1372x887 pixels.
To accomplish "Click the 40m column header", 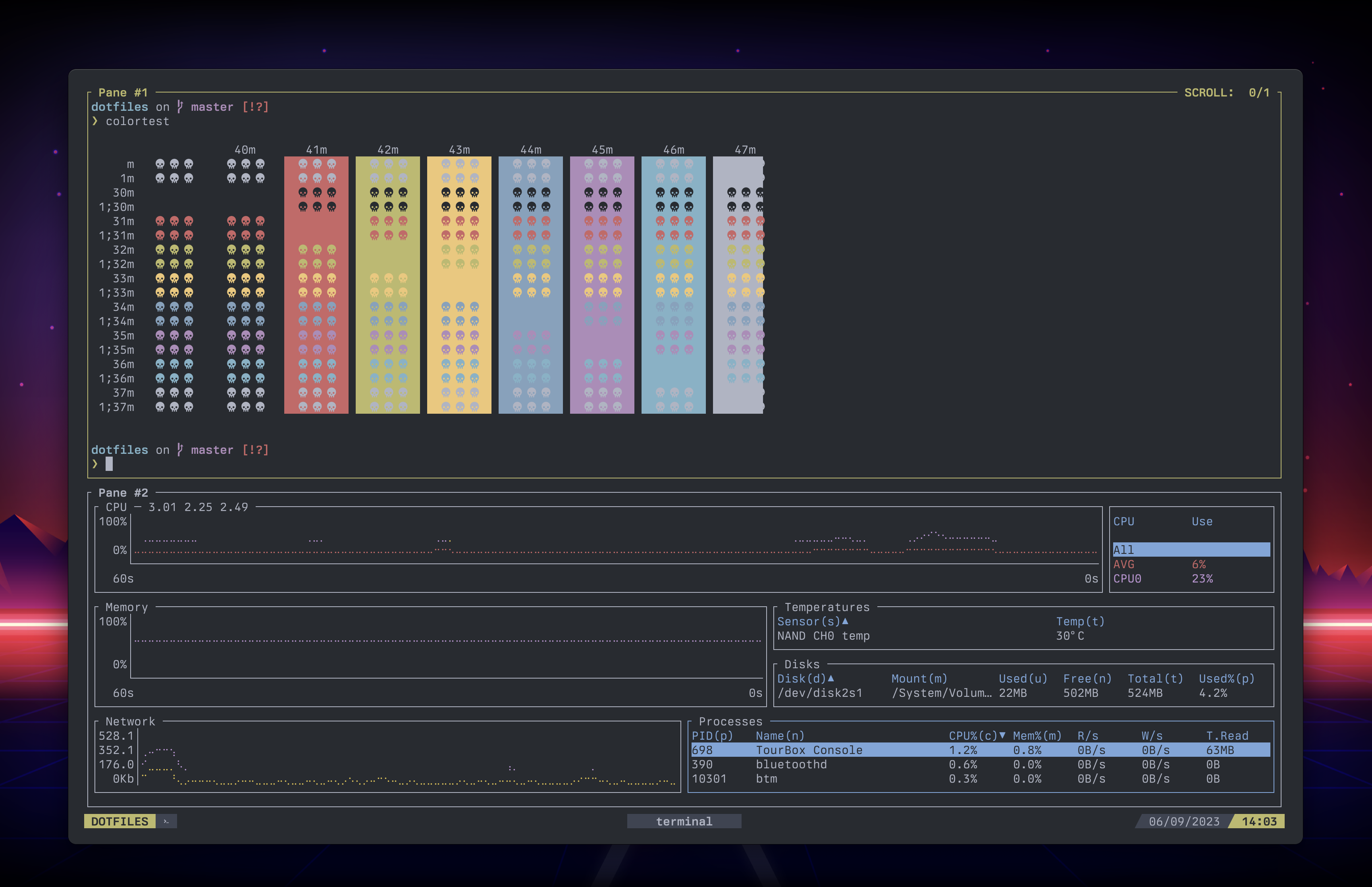I will (245, 149).
